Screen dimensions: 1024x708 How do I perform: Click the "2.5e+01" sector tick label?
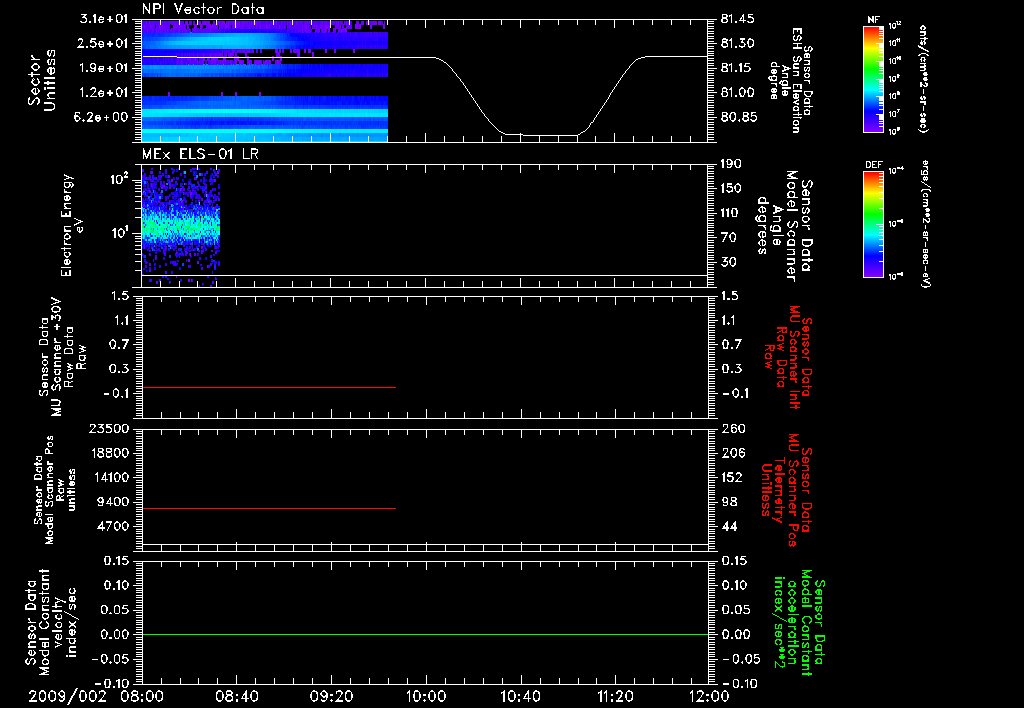point(104,43)
